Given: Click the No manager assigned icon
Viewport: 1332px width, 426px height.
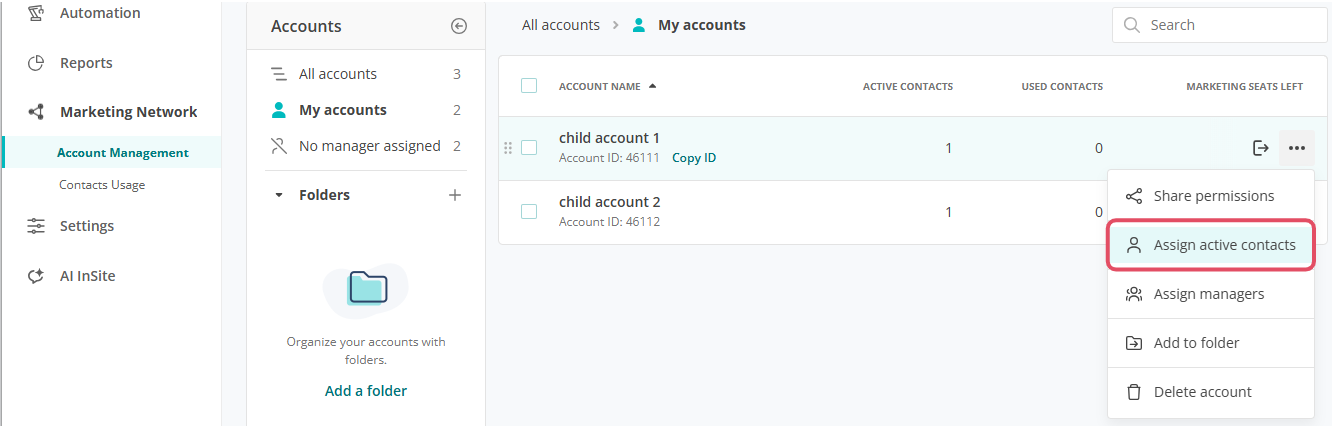Looking at the screenshot, I should coord(279,146).
